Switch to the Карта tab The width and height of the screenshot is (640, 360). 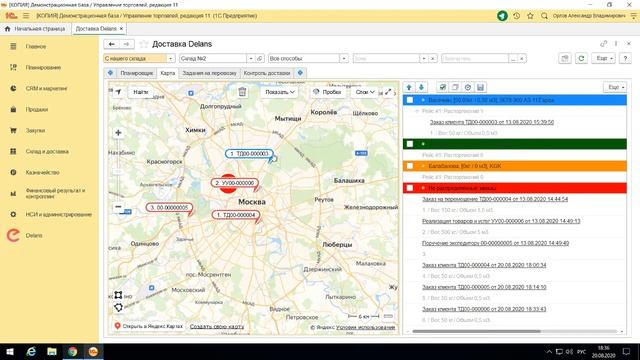click(x=168, y=73)
